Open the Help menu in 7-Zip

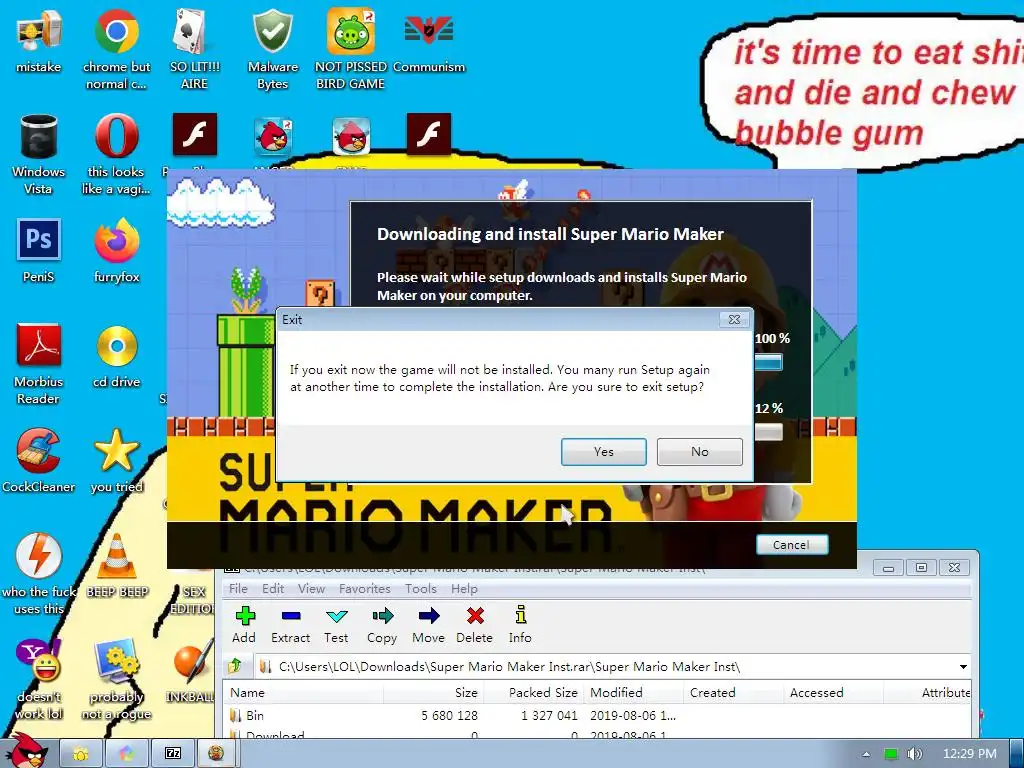pos(464,588)
